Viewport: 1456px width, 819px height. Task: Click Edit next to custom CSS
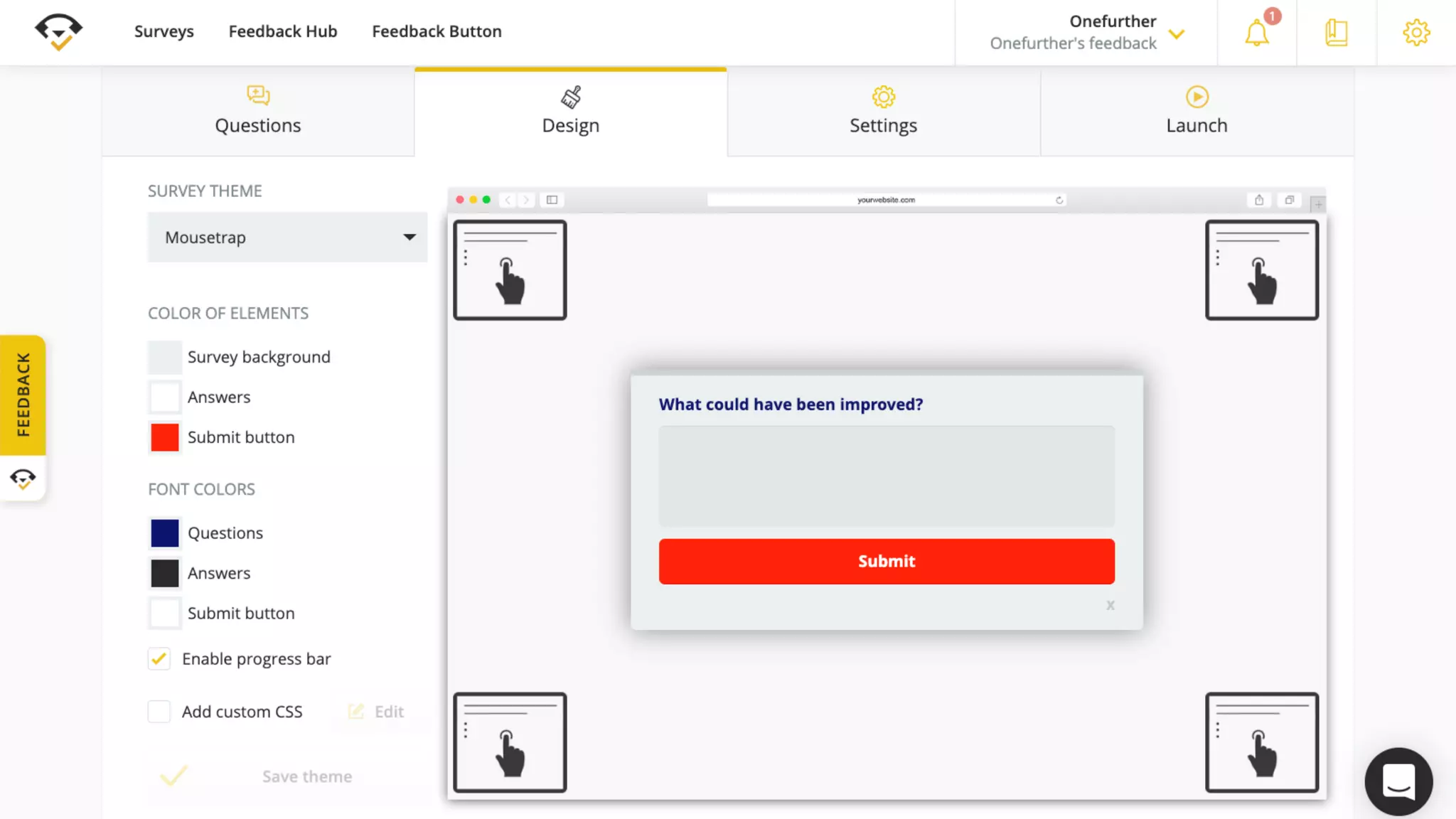pos(377,712)
